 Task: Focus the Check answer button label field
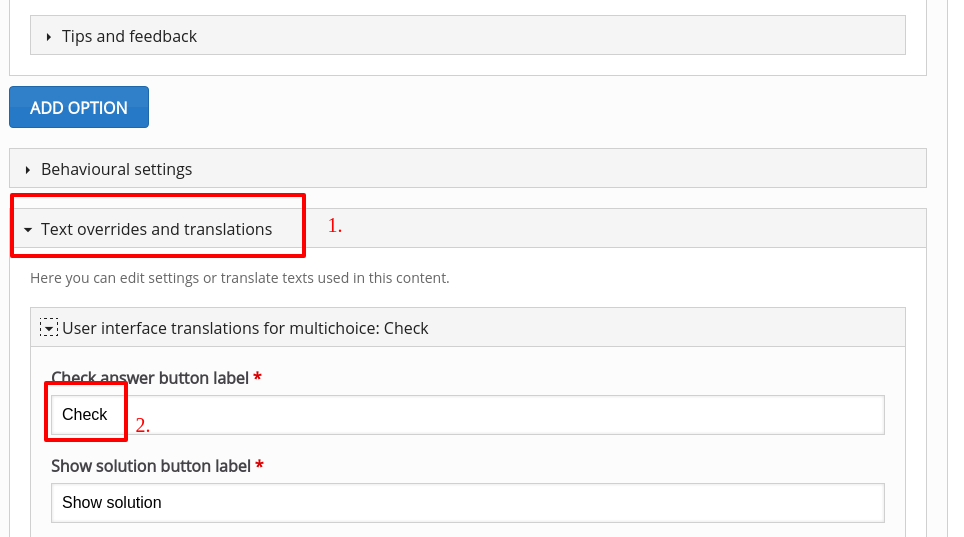[467, 415]
